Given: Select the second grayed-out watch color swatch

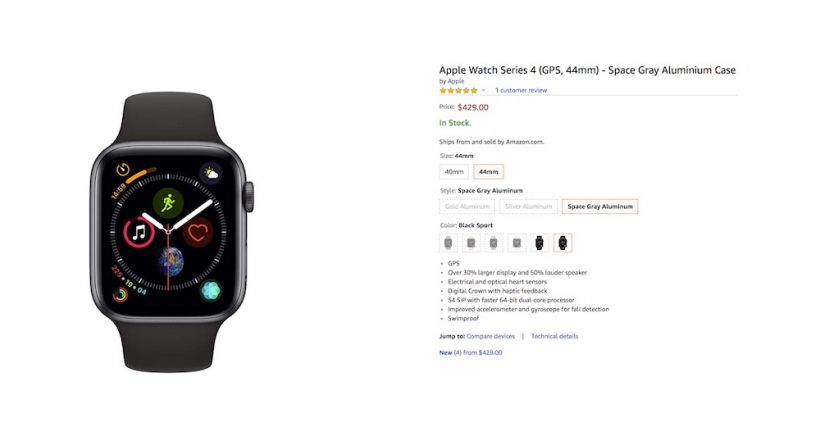Looking at the screenshot, I should coord(471,243).
